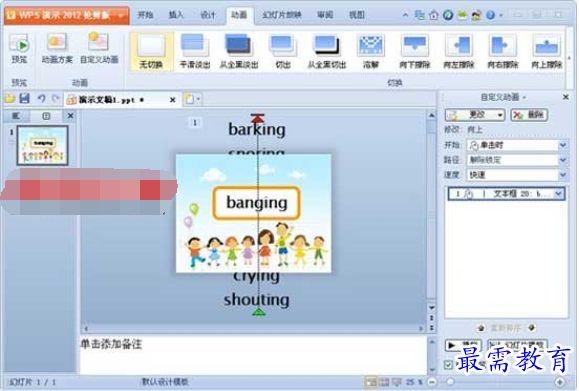The image size is (579, 391).
Task: Click slide sorter view icon in status bar
Action: coord(384,382)
